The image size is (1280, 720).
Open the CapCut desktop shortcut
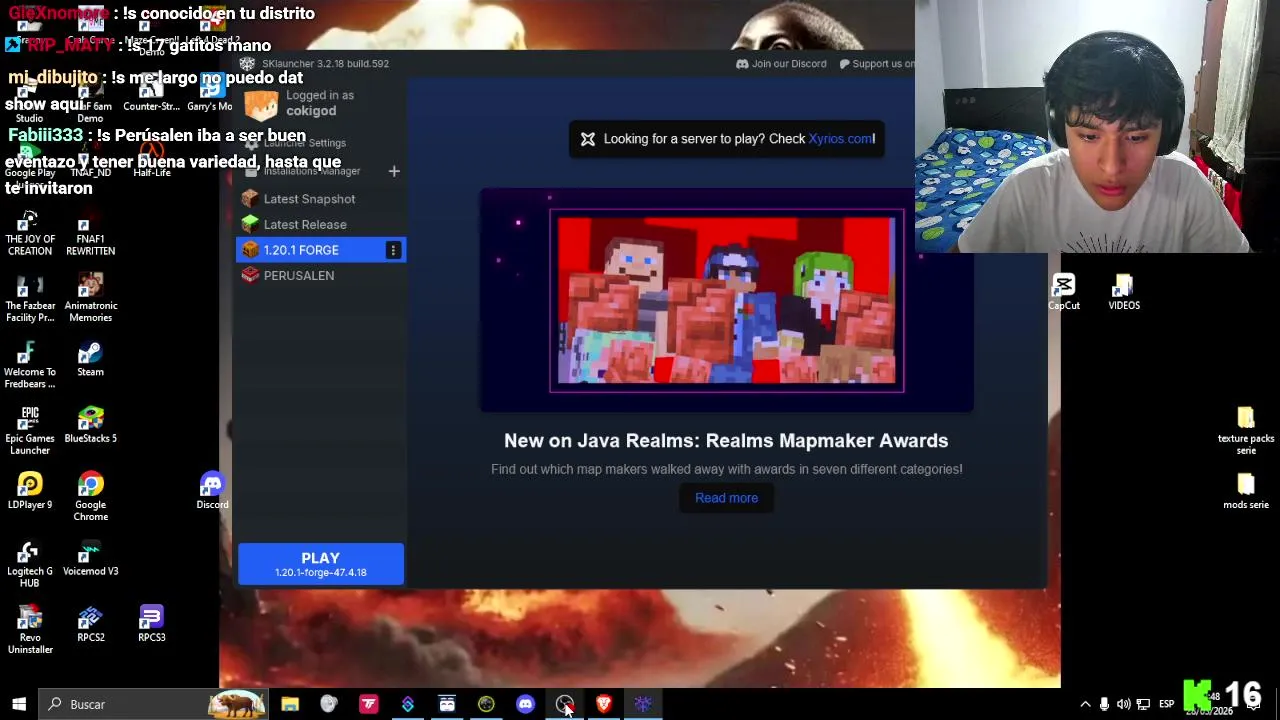[1064, 293]
